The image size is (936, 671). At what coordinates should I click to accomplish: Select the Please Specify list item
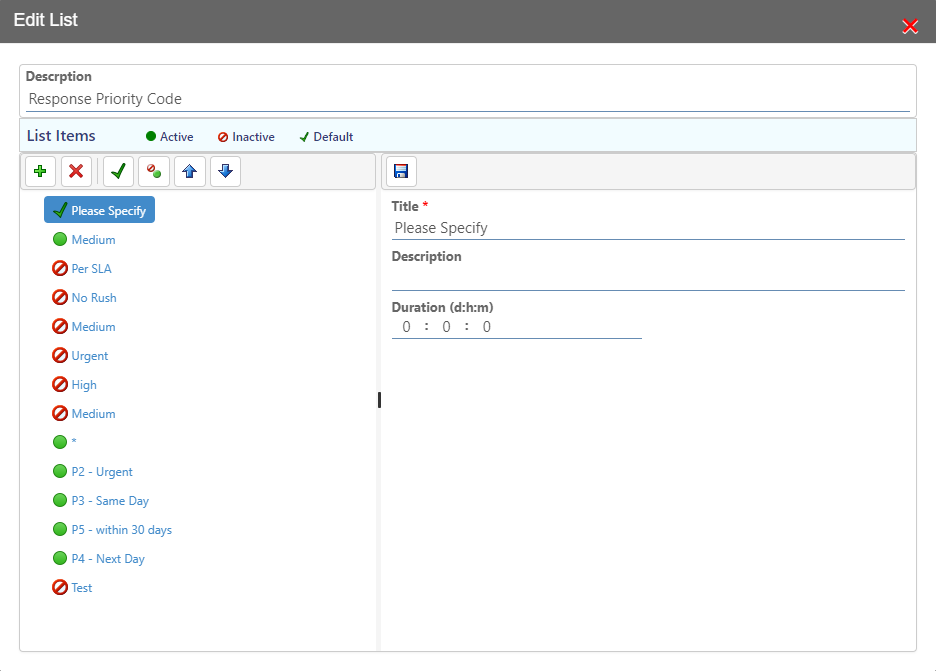click(100, 210)
